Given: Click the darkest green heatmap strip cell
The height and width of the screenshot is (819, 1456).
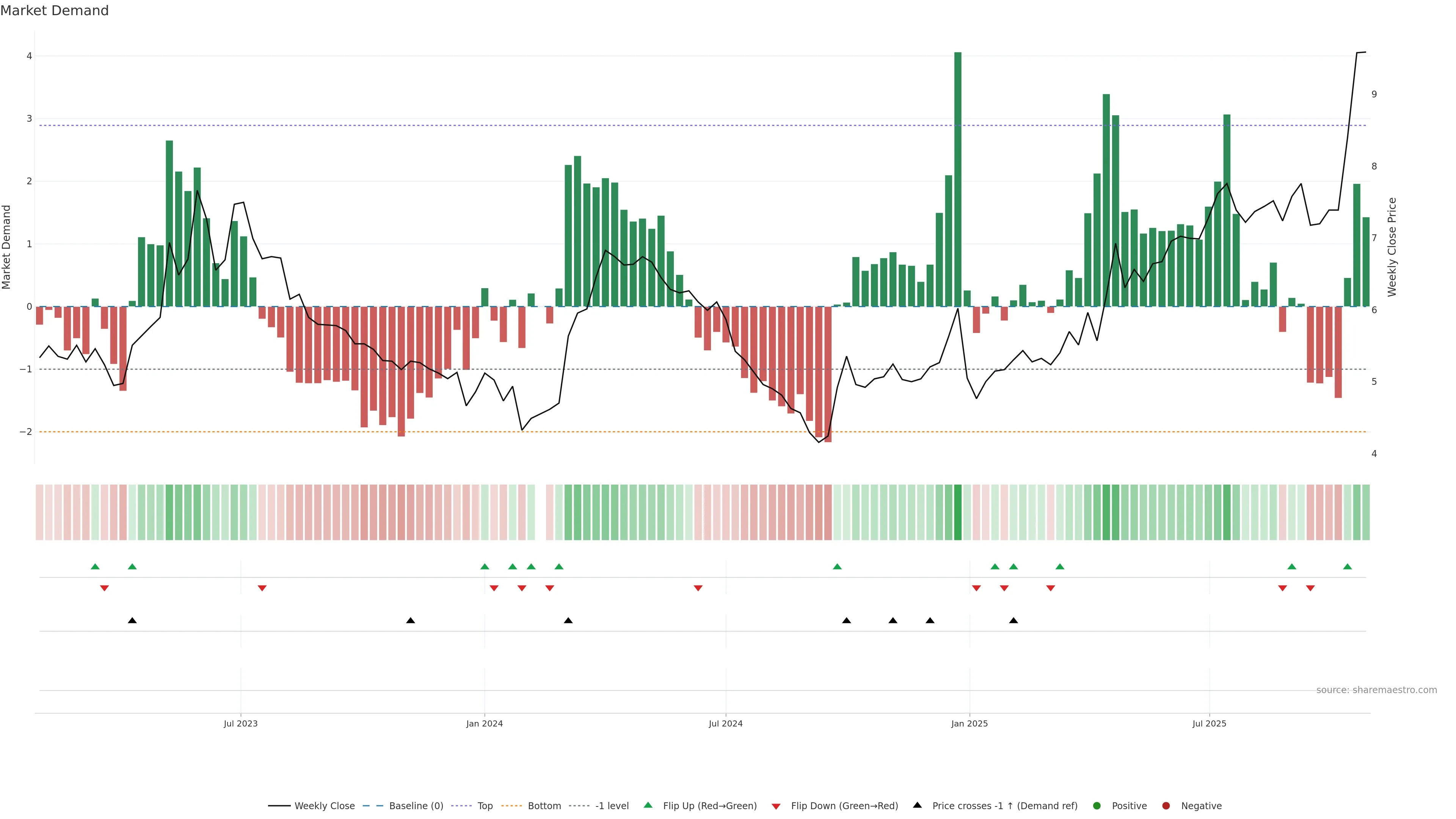Looking at the screenshot, I should point(957,512).
